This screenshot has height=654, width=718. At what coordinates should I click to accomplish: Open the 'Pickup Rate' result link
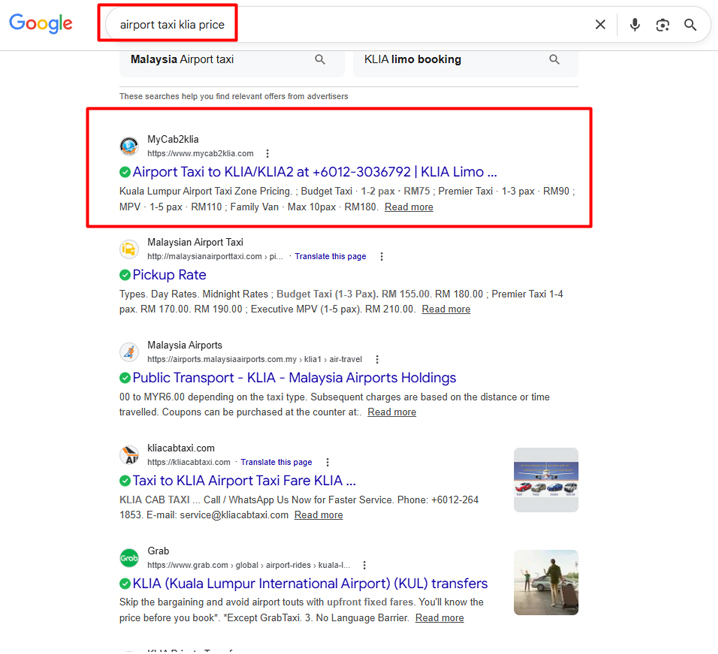pos(169,275)
